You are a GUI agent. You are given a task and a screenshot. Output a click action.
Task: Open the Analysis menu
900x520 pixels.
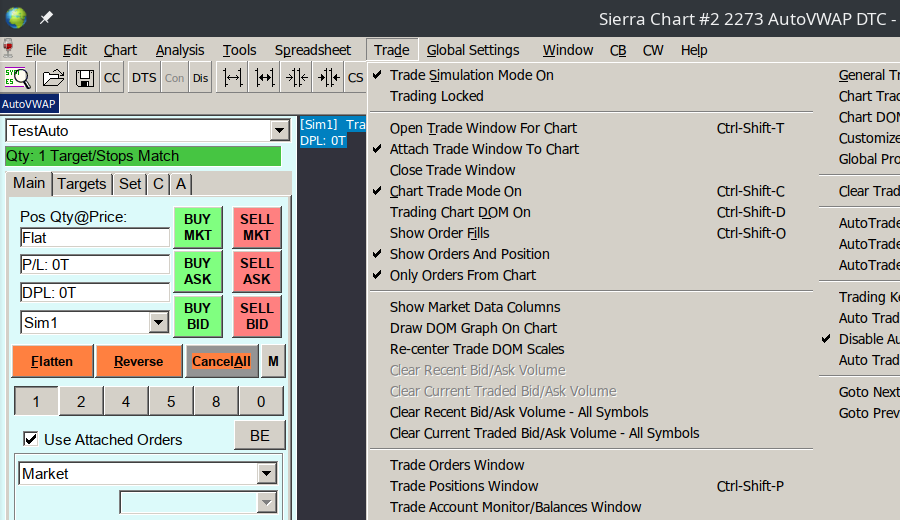(180, 50)
